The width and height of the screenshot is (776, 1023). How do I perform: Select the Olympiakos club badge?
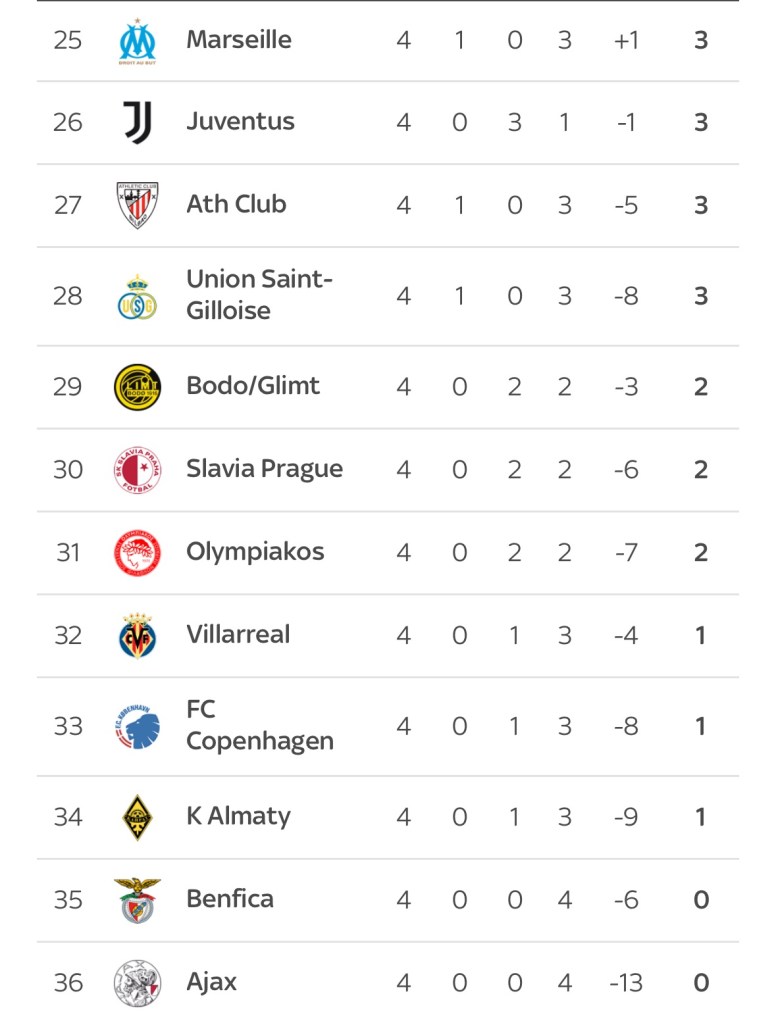[137, 552]
